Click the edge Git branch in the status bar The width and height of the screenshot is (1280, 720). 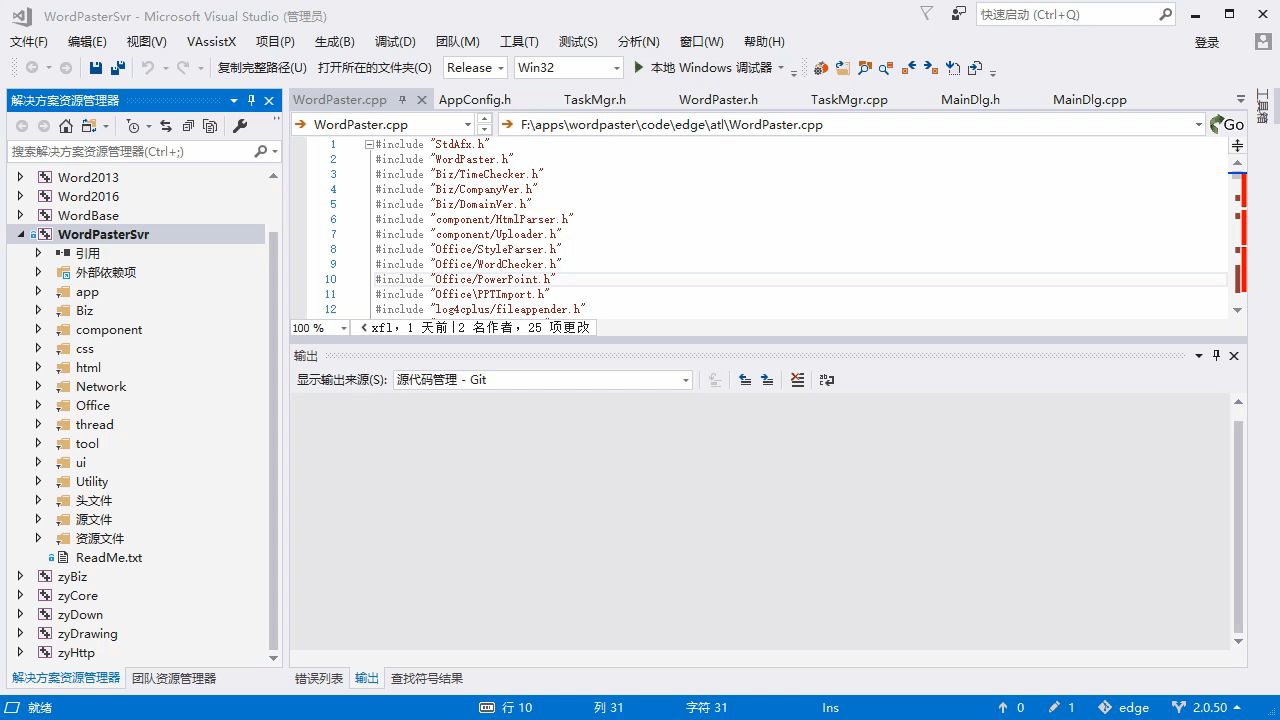(x=1124, y=707)
